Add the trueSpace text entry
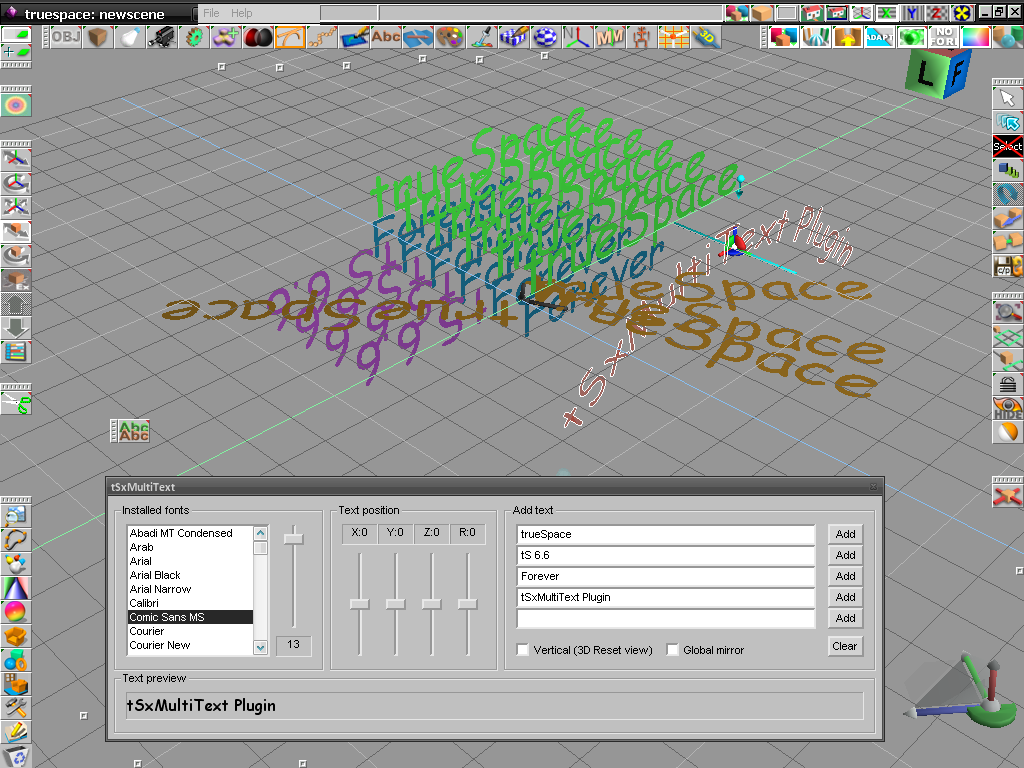Image resolution: width=1024 pixels, height=768 pixels. pyautogui.click(x=845, y=534)
